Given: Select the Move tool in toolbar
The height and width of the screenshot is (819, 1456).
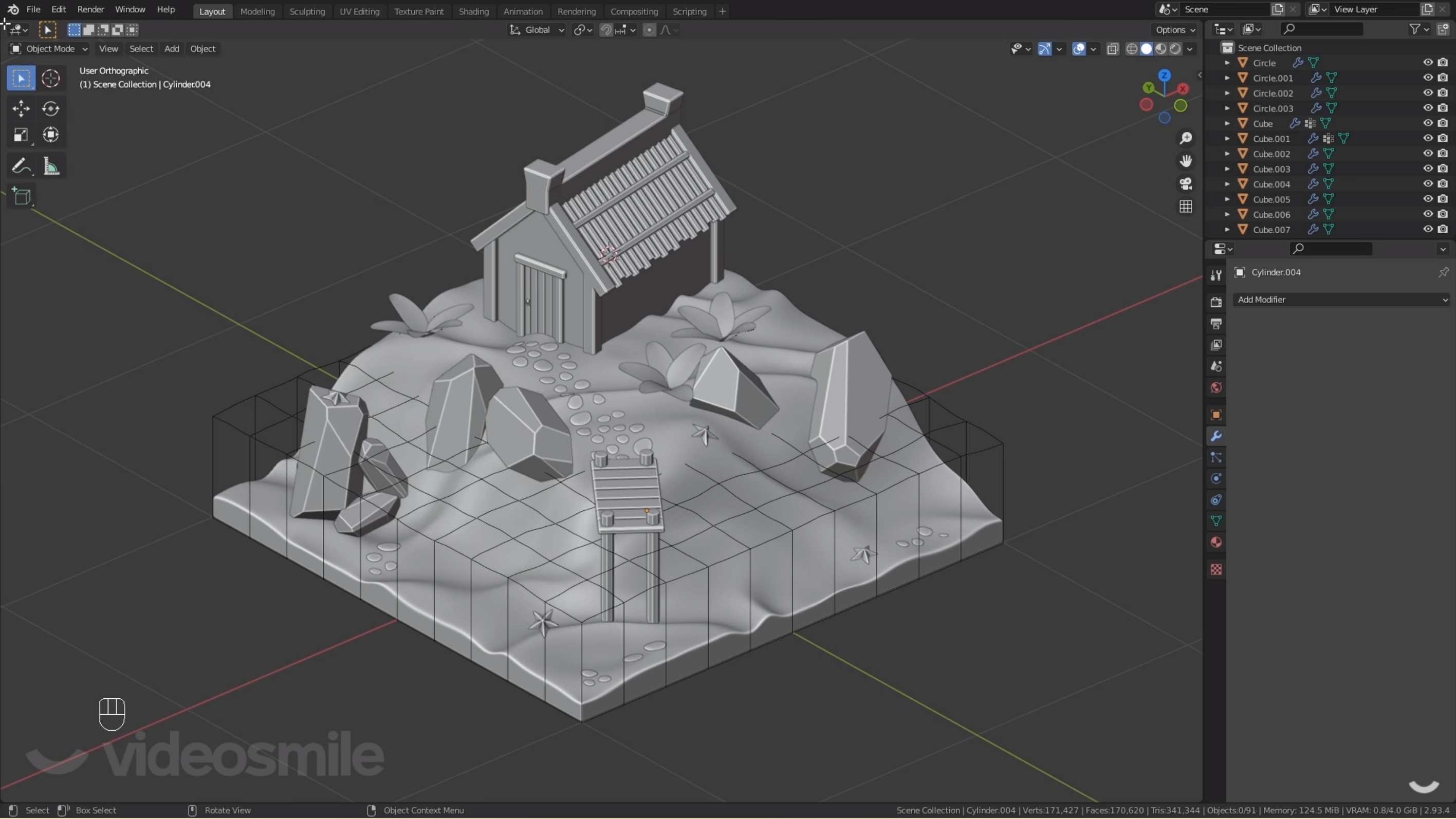Looking at the screenshot, I should (x=21, y=108).
